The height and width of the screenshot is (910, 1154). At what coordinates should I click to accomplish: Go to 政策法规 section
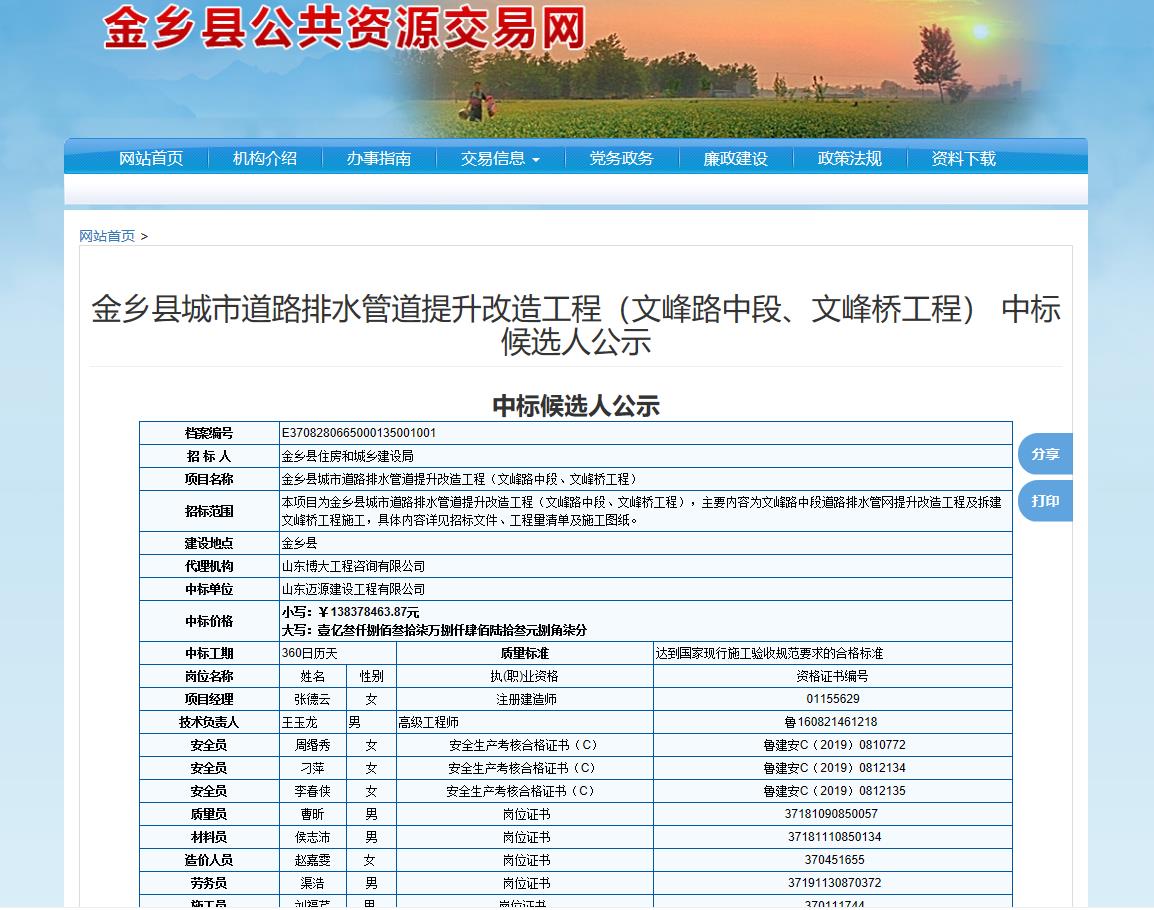[x=850, y=158]
